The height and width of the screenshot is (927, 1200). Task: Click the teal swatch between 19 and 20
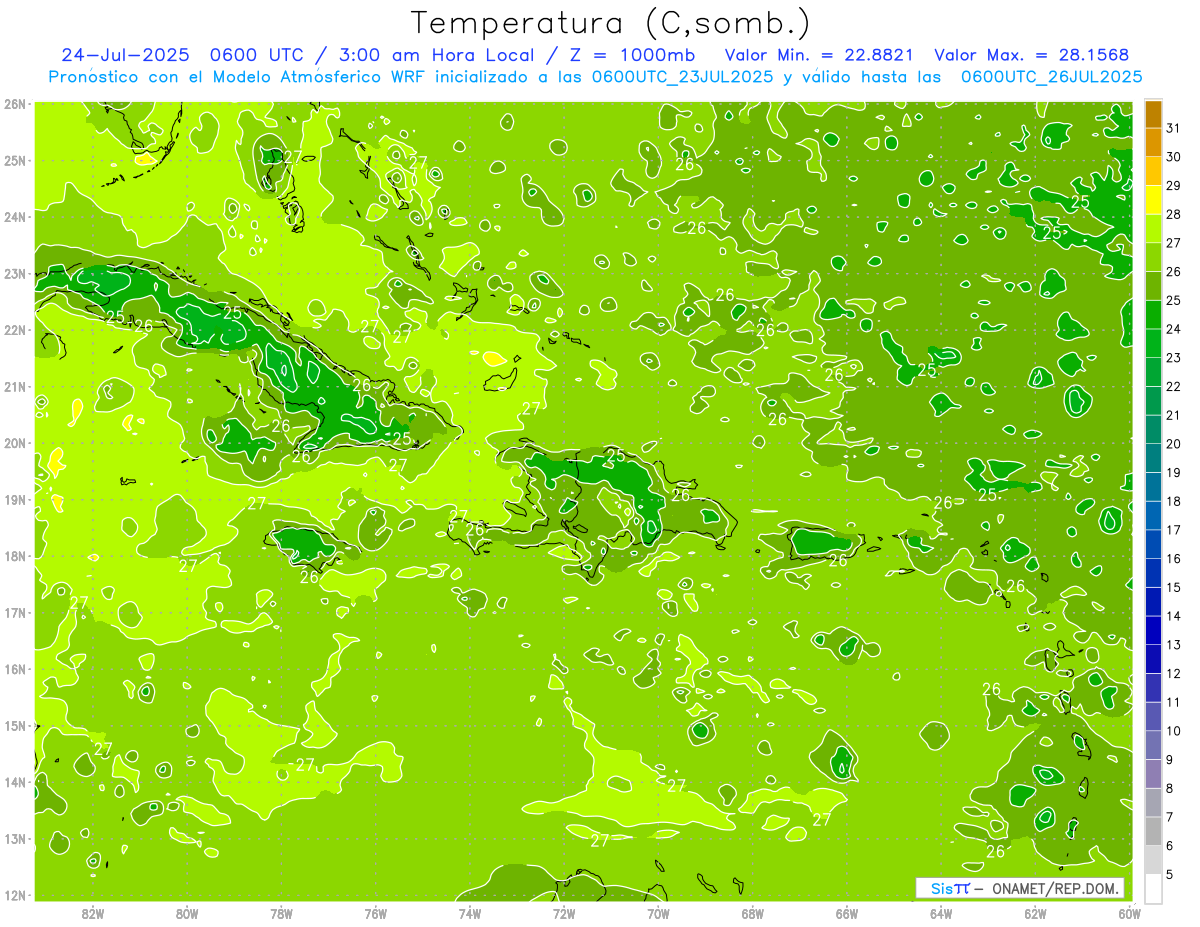click(1153, 458)
